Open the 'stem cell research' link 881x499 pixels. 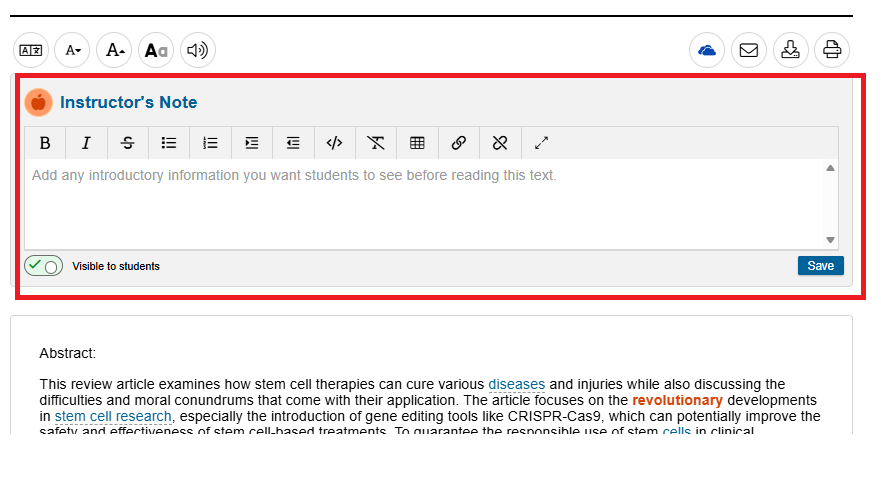pyautogui.click(x=113, y=416)
